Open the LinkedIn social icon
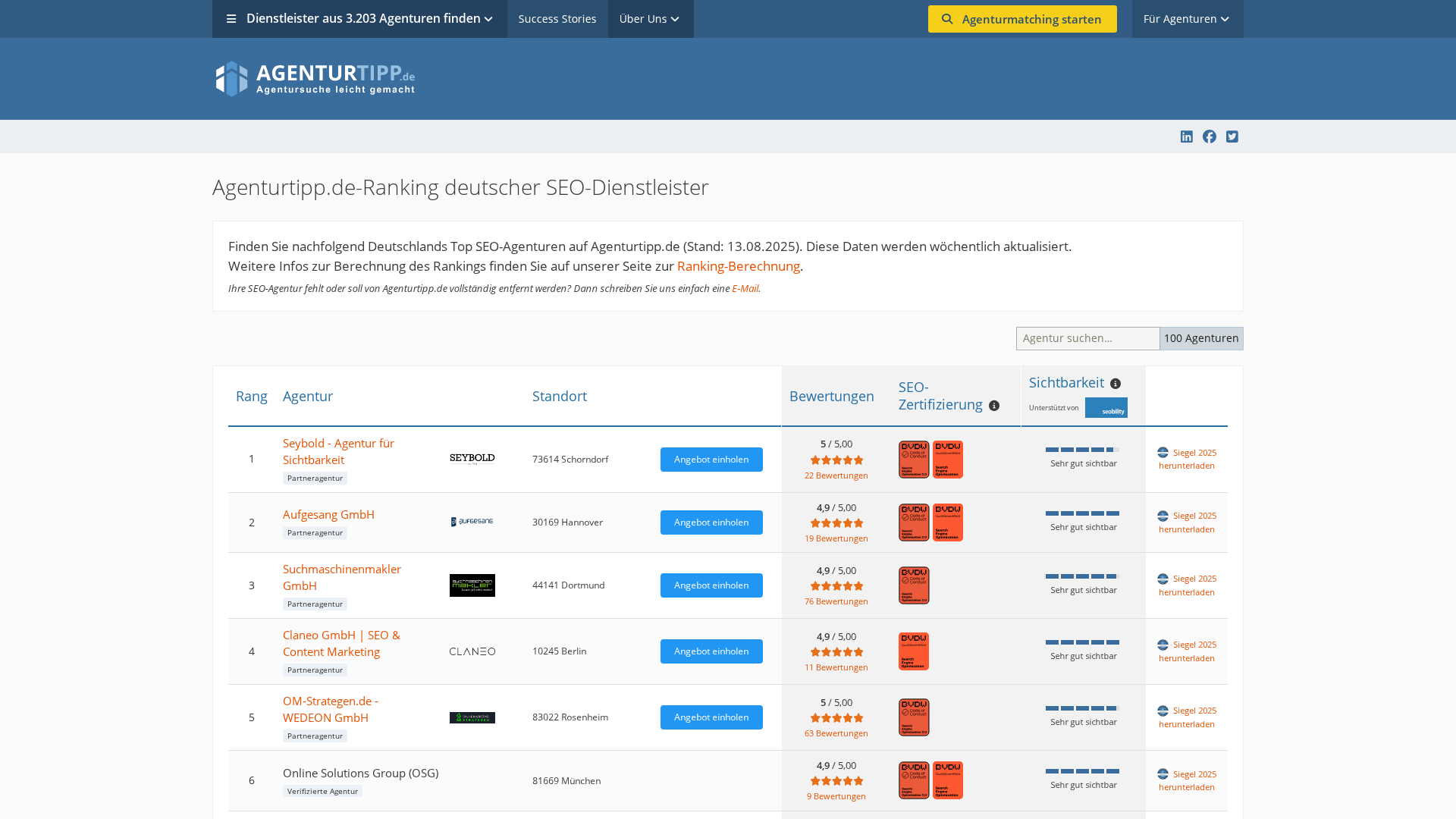The image size is (1456, 819). pyautogui.click(x=1187, y=136)
